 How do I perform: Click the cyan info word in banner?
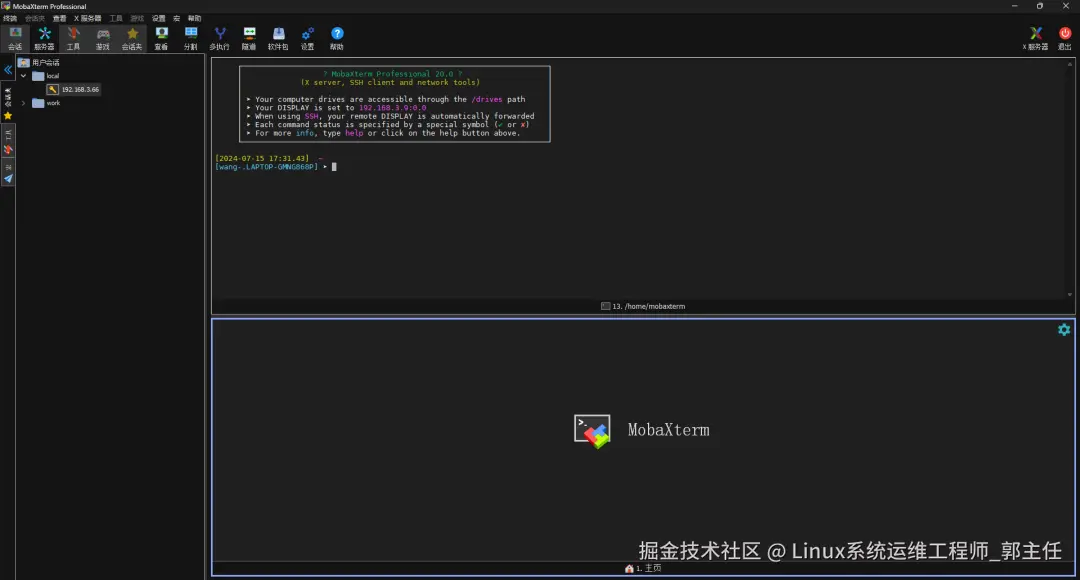pos(305,133)
